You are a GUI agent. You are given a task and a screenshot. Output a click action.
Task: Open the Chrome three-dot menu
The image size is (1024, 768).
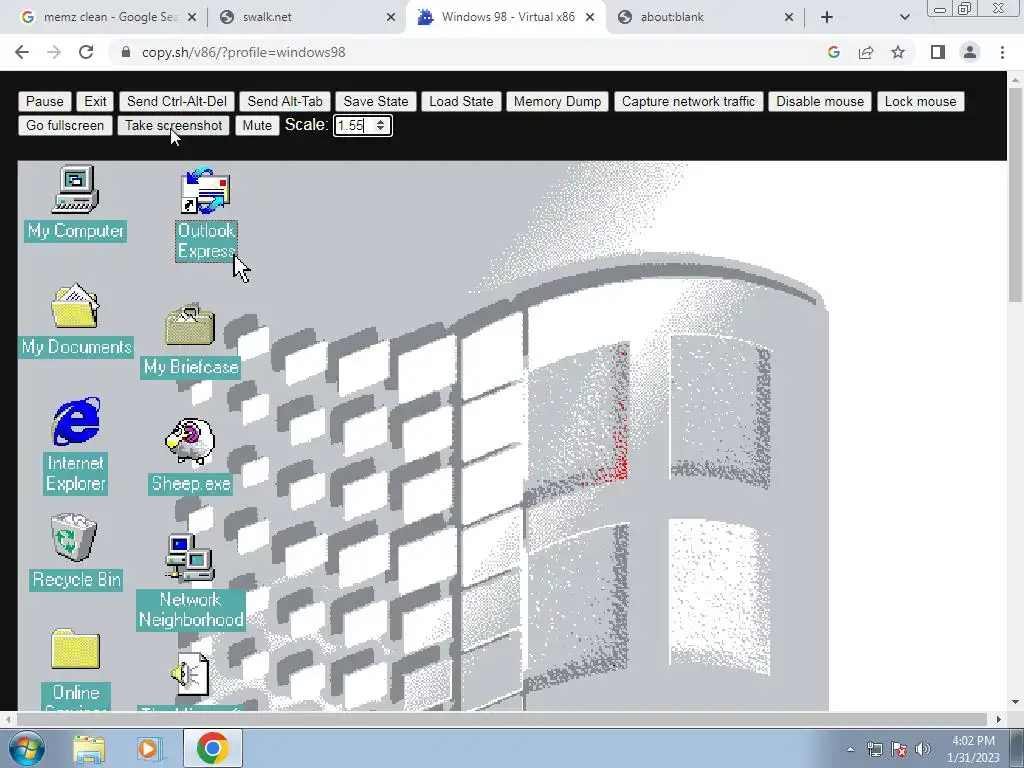tap(1002, 52)
